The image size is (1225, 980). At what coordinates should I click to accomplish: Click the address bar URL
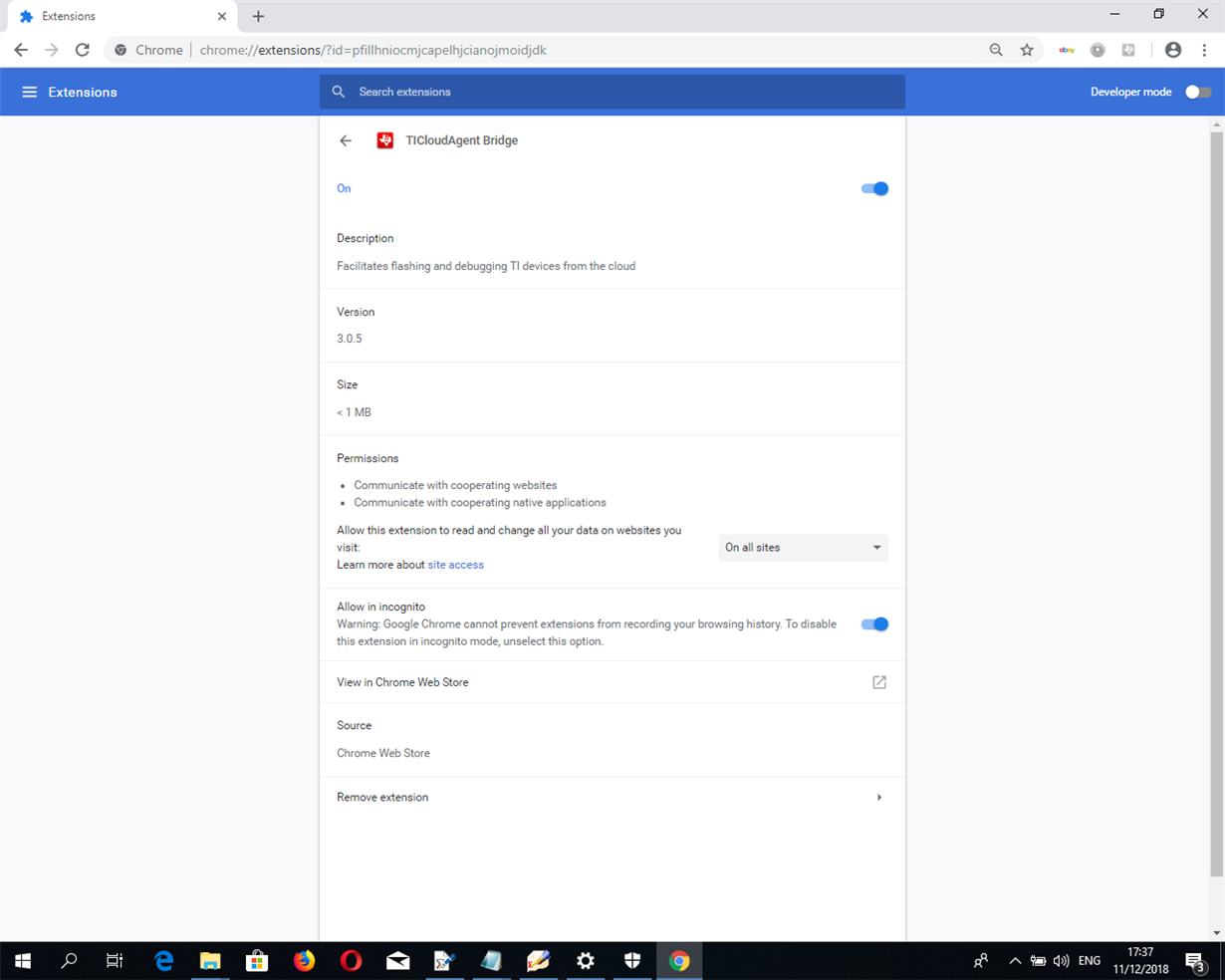[x=373, y=50]
